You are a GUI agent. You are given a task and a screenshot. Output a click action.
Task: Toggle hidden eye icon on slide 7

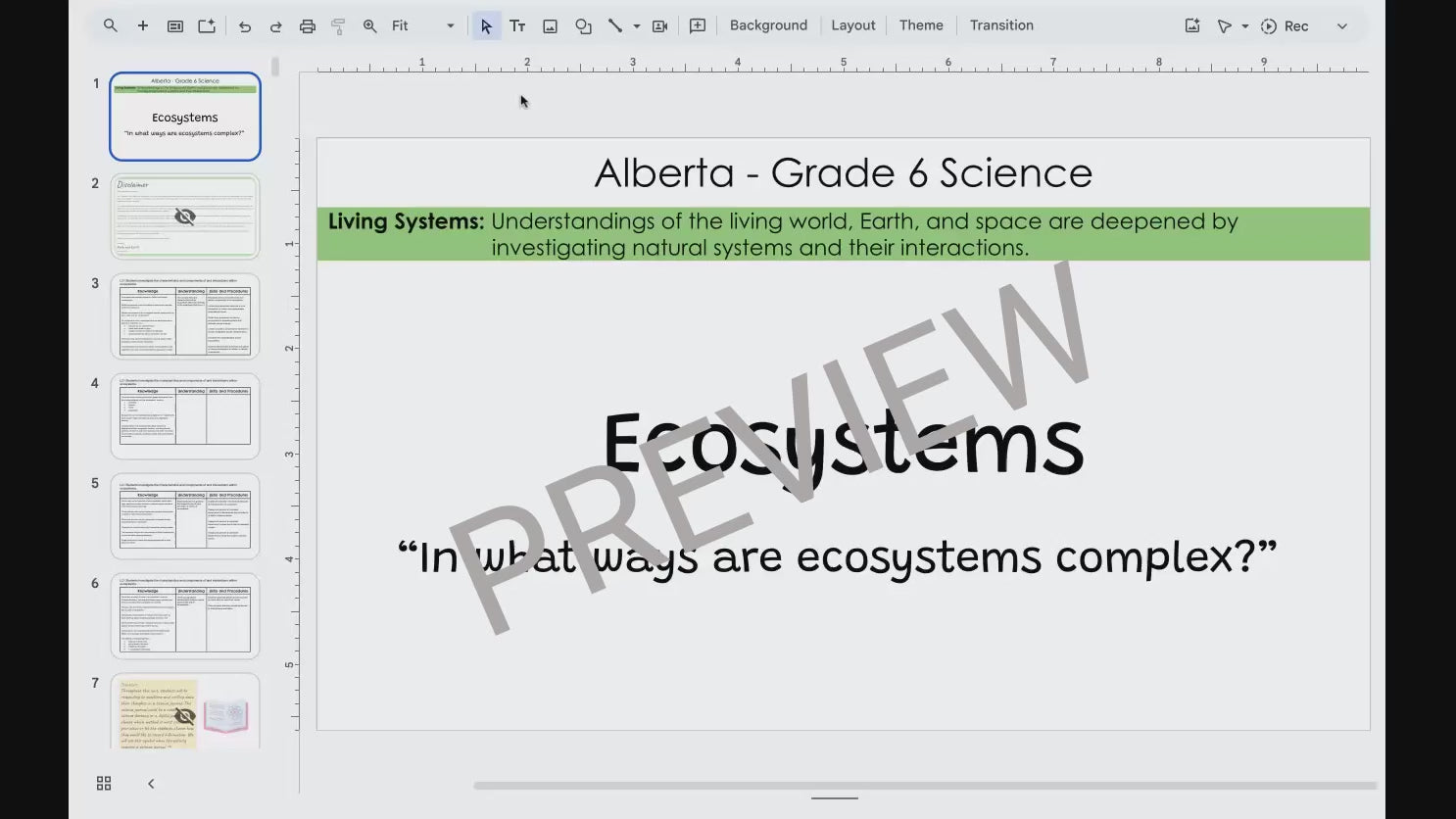185,716
